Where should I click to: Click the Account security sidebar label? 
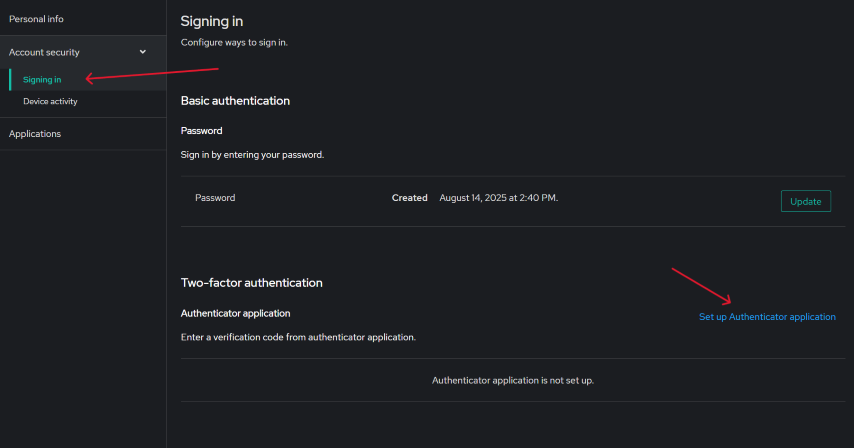tap(44, 52)
